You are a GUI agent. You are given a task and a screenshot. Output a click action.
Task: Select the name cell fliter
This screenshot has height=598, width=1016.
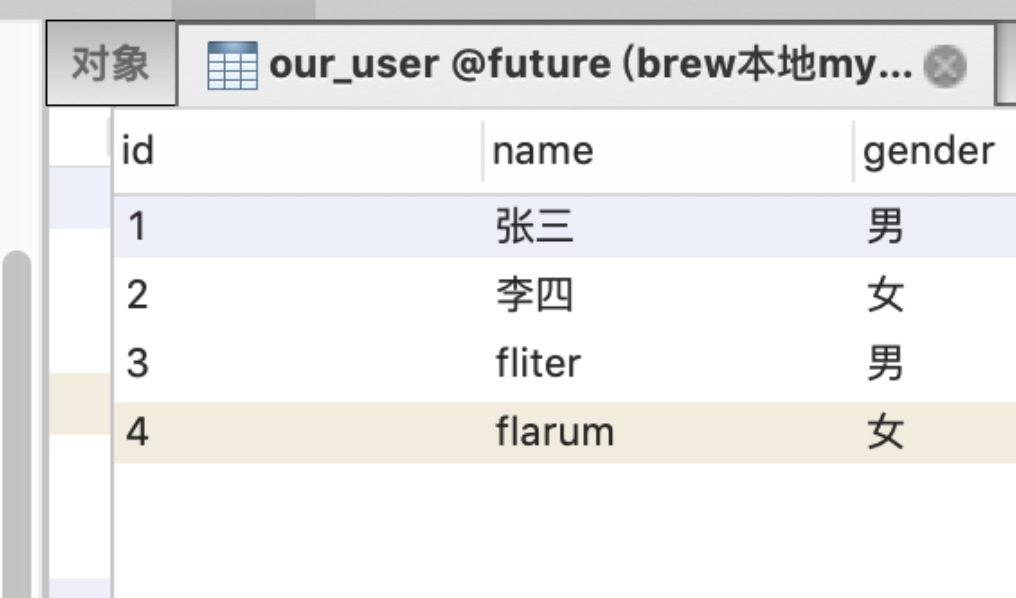[x=538, y=363]
